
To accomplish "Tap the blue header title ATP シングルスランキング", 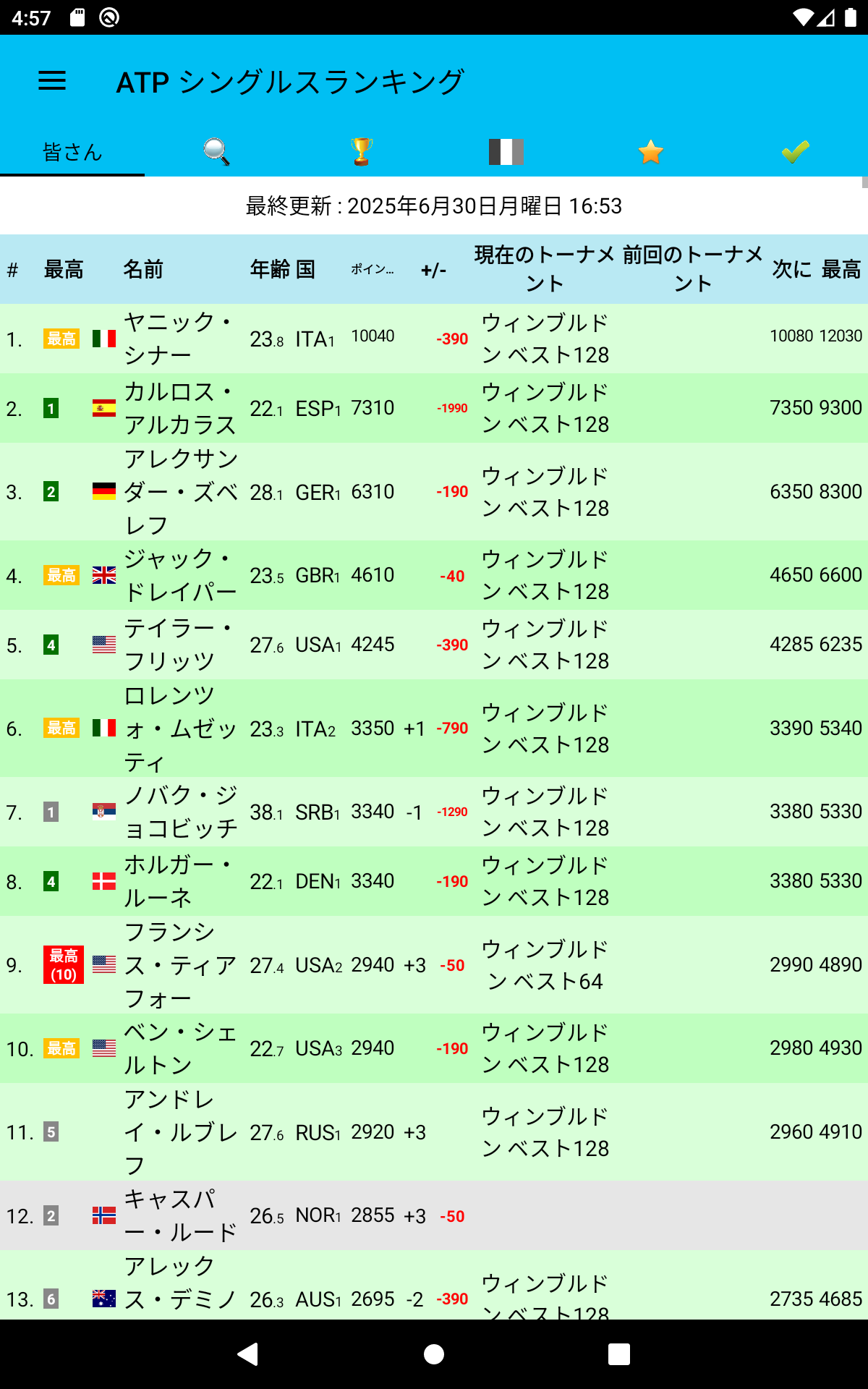I will 290,81.
